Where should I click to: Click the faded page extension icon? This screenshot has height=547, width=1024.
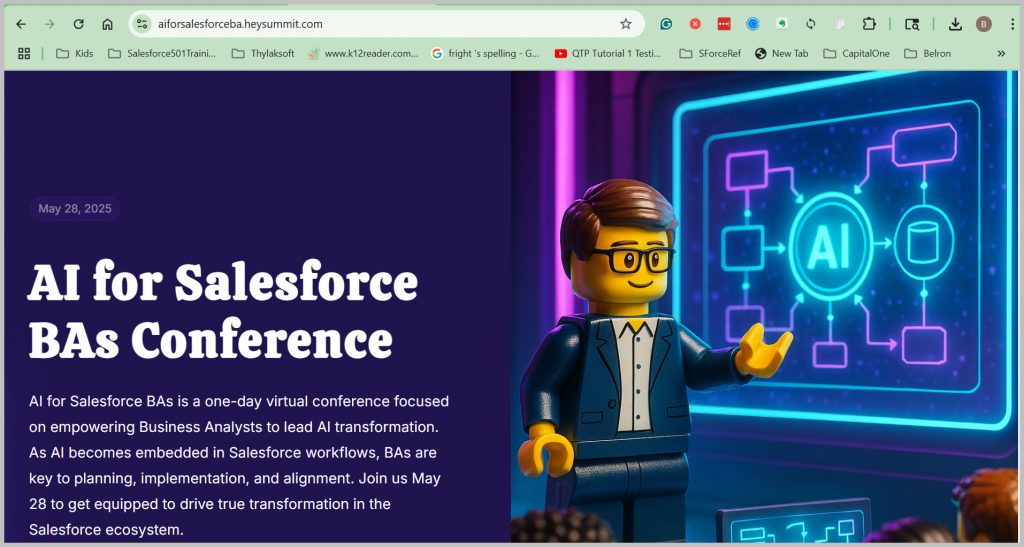(x=840, y=24)
